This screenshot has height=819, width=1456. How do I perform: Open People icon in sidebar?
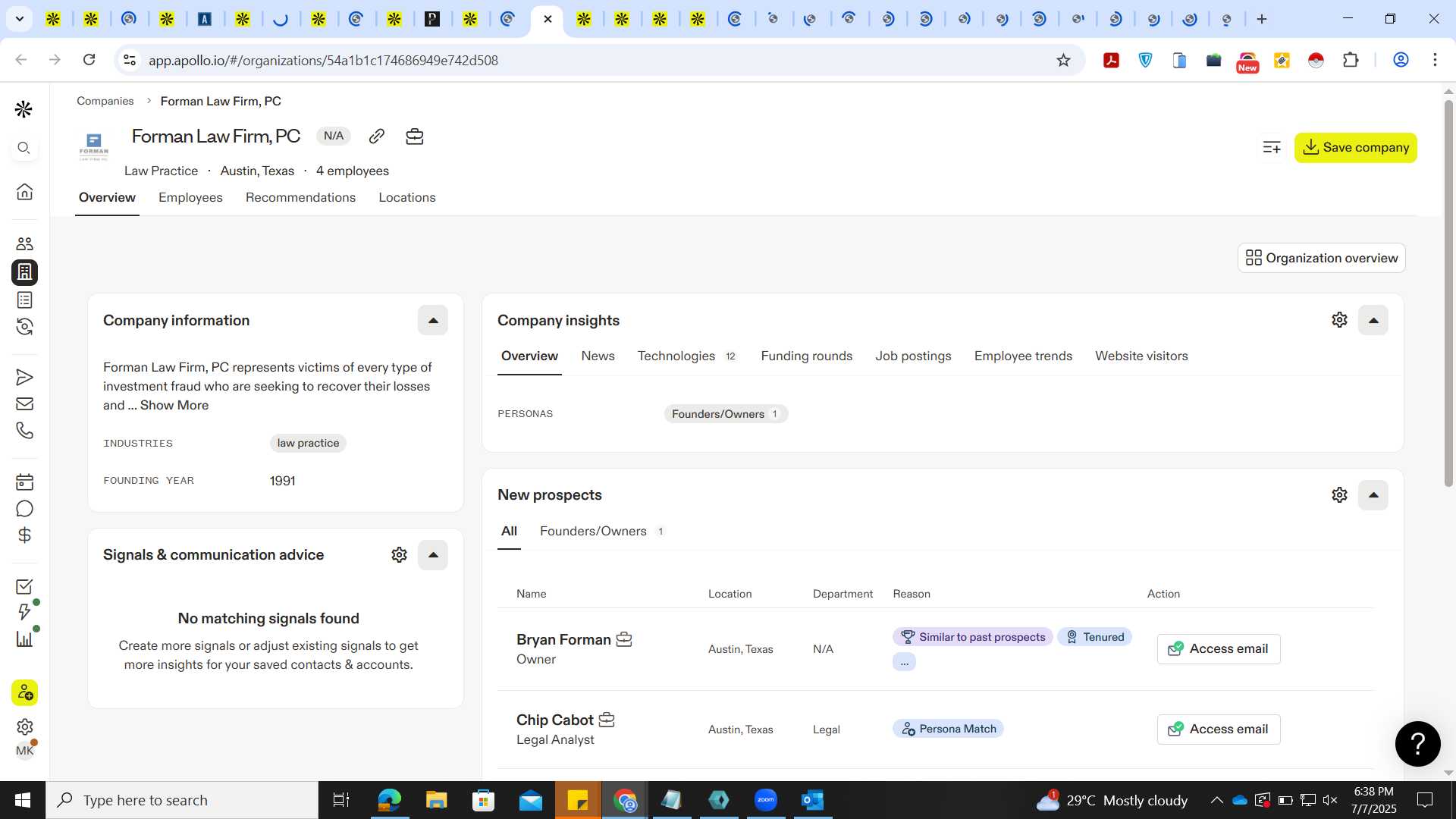pyautogui.click(x=24, y=243)
